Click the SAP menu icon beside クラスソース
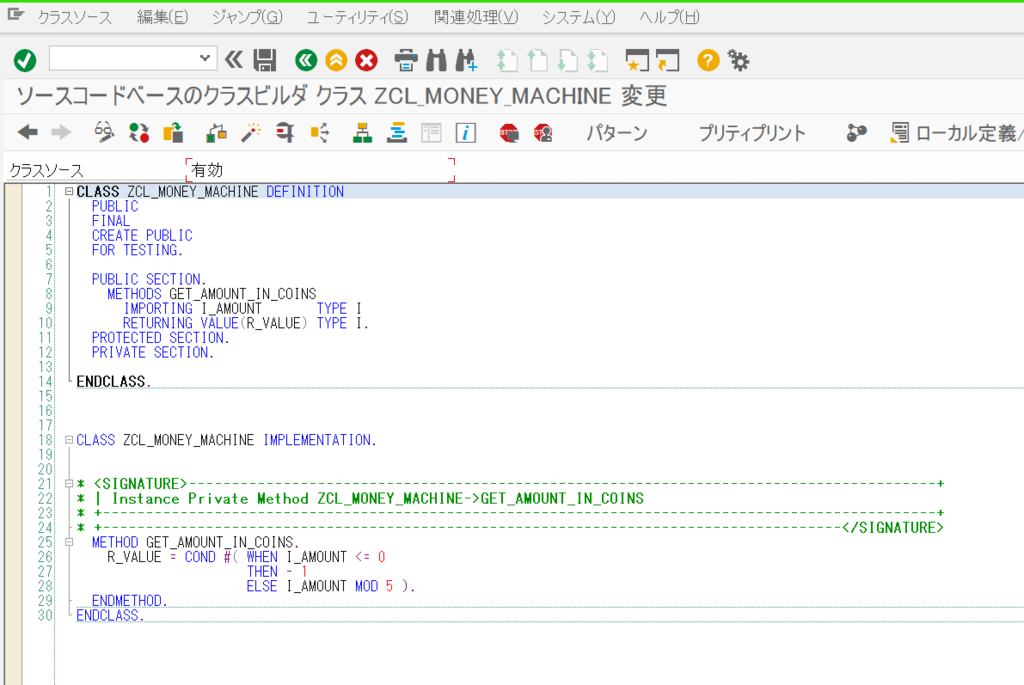The width and height of the screenshot is (1024, 685). pos(16,14)
